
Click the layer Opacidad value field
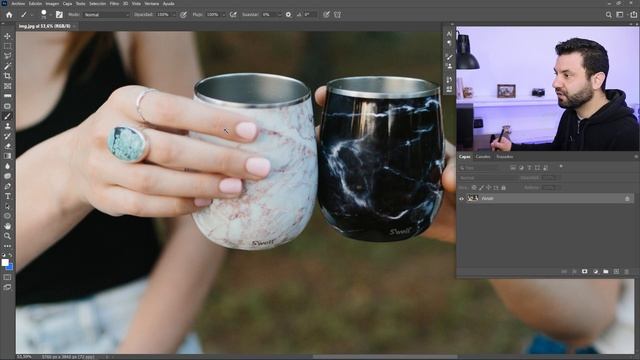tap(549, 178)
